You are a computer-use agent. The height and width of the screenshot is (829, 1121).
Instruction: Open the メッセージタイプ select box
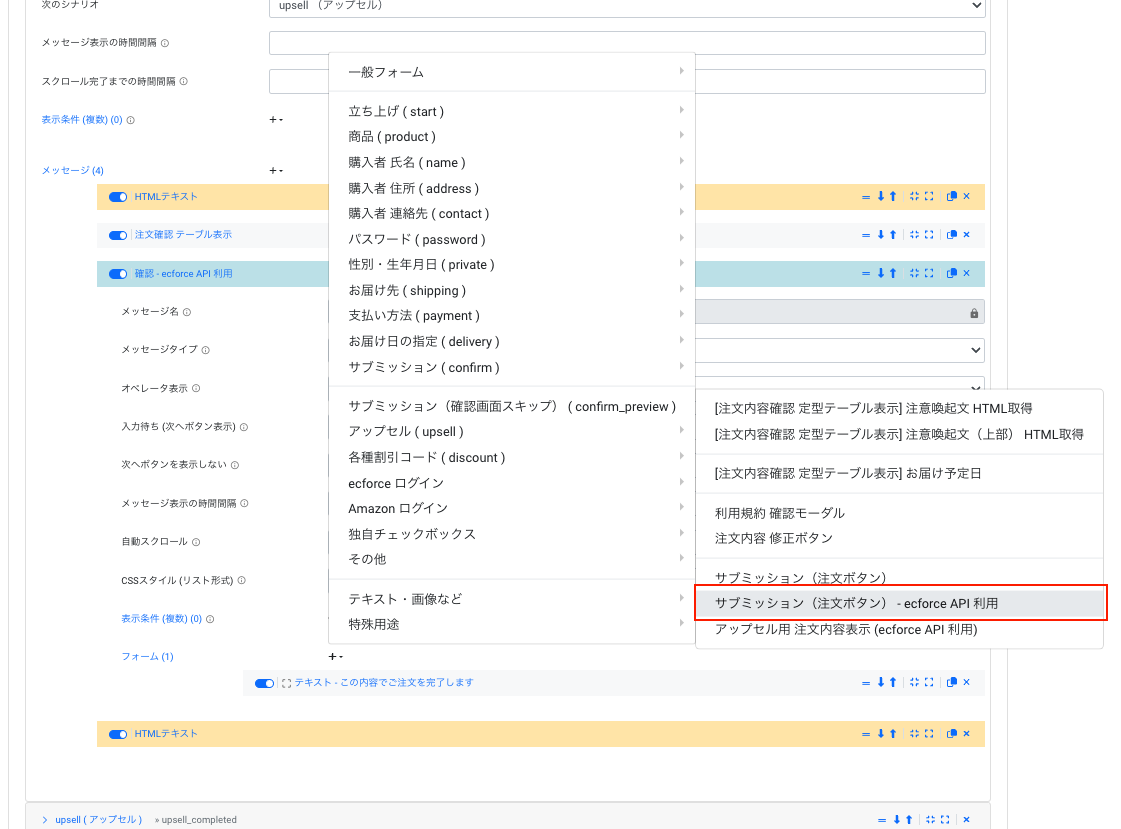pyautogui.click(x=840, y=350)
